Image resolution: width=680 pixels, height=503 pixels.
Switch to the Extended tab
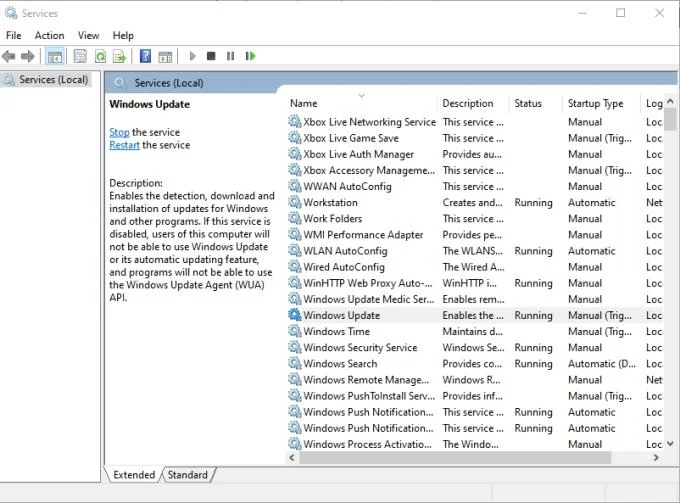(134, 475)
